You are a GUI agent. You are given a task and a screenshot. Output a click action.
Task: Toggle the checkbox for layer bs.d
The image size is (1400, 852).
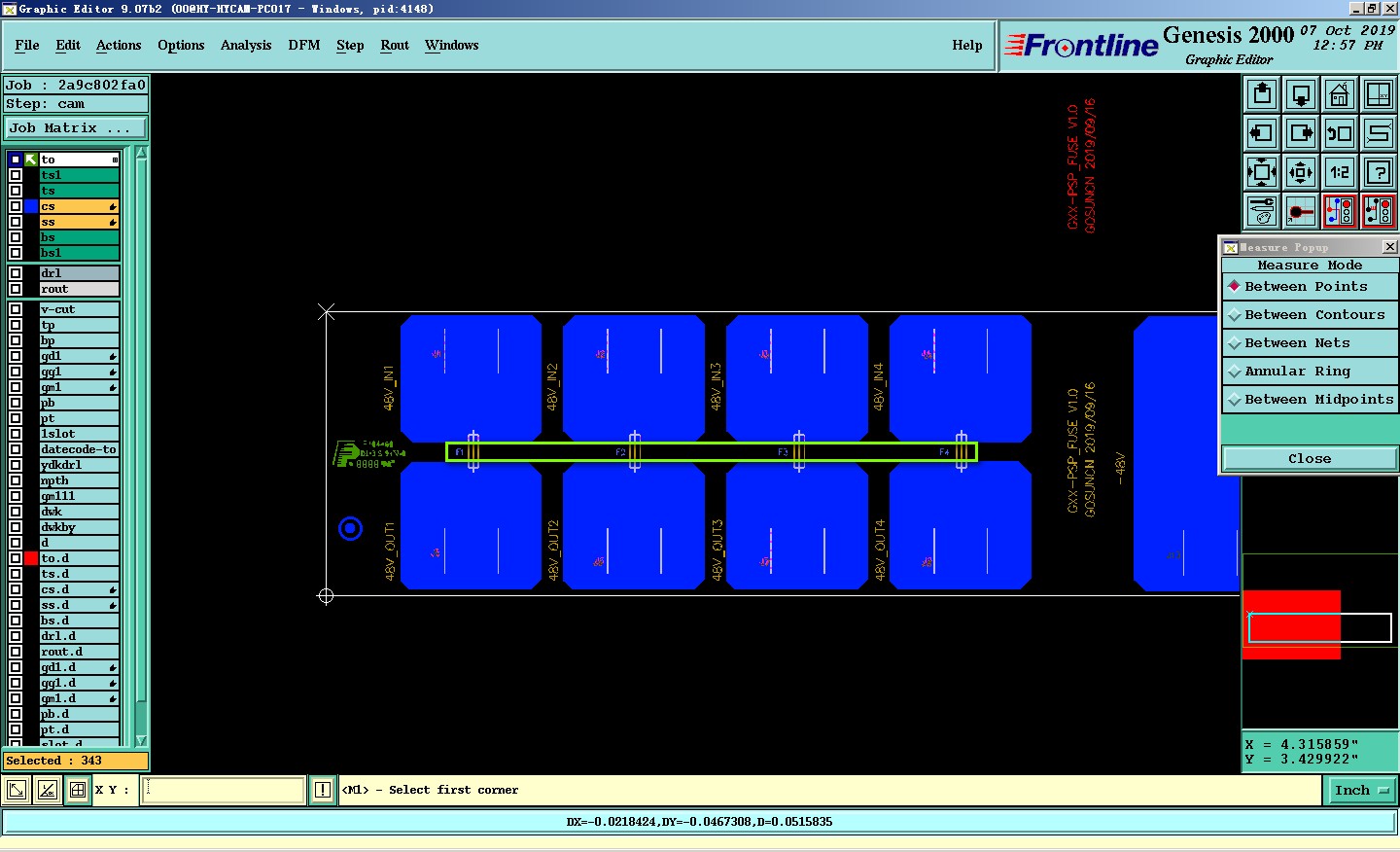pos(16,621)
